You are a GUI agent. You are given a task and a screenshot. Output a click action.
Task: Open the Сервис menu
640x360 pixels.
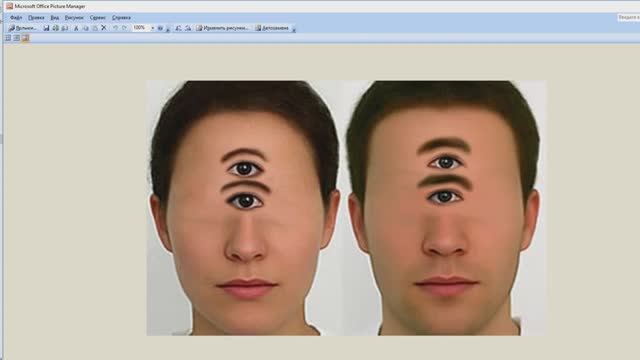coord(98,18)
